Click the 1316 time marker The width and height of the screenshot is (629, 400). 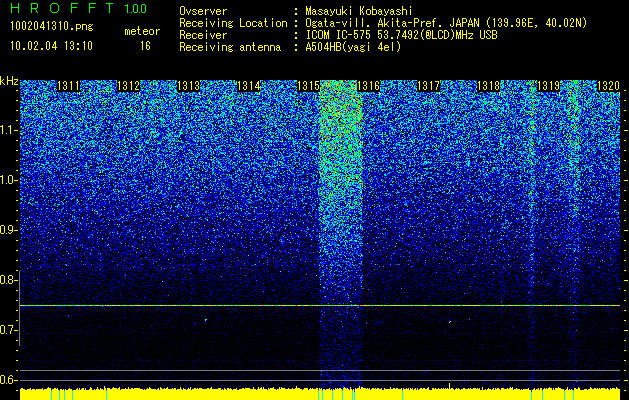(368, 86)
